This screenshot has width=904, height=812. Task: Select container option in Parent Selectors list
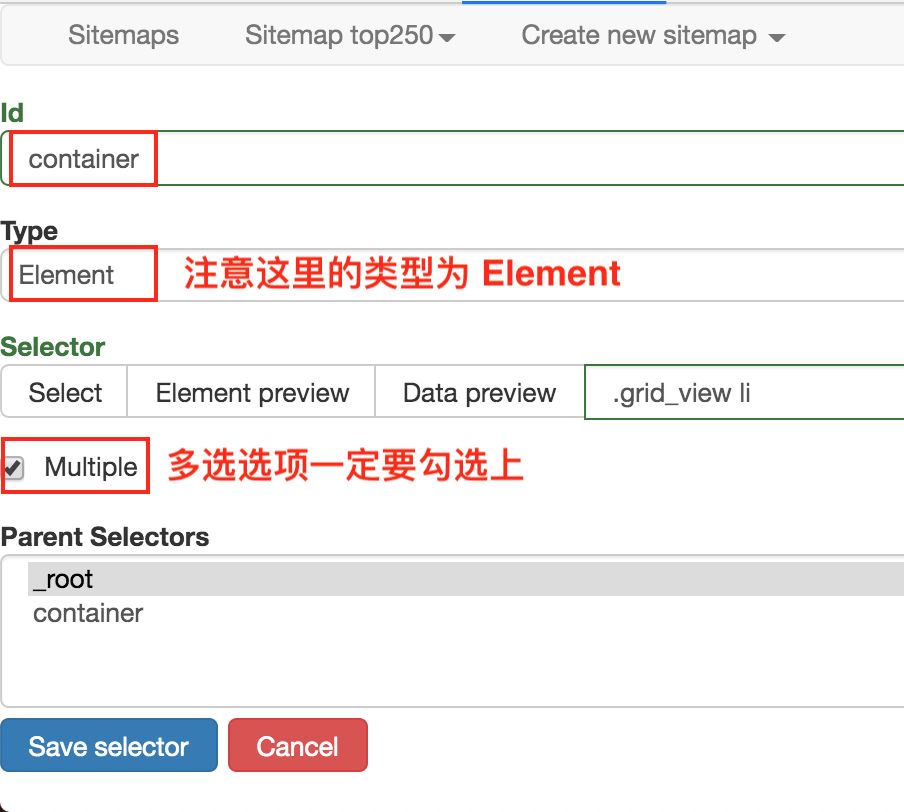click(x=88, y=613)
